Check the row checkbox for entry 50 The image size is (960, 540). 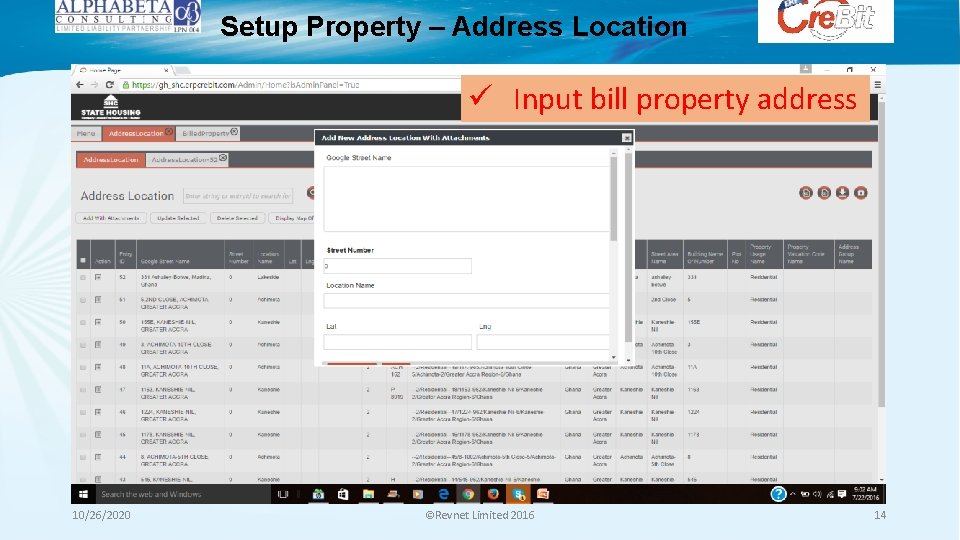[83, 322]
